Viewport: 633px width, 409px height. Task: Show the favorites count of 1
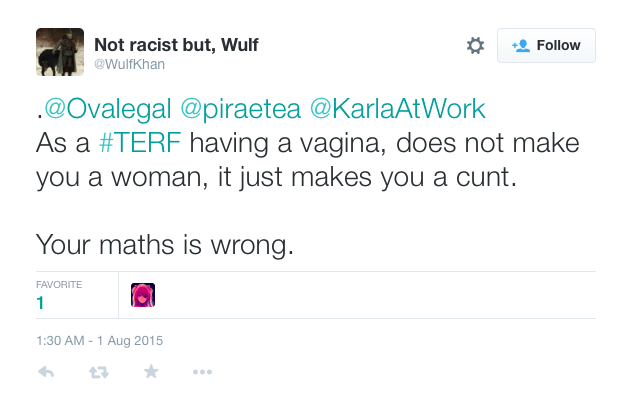click(x=41, y=302)
